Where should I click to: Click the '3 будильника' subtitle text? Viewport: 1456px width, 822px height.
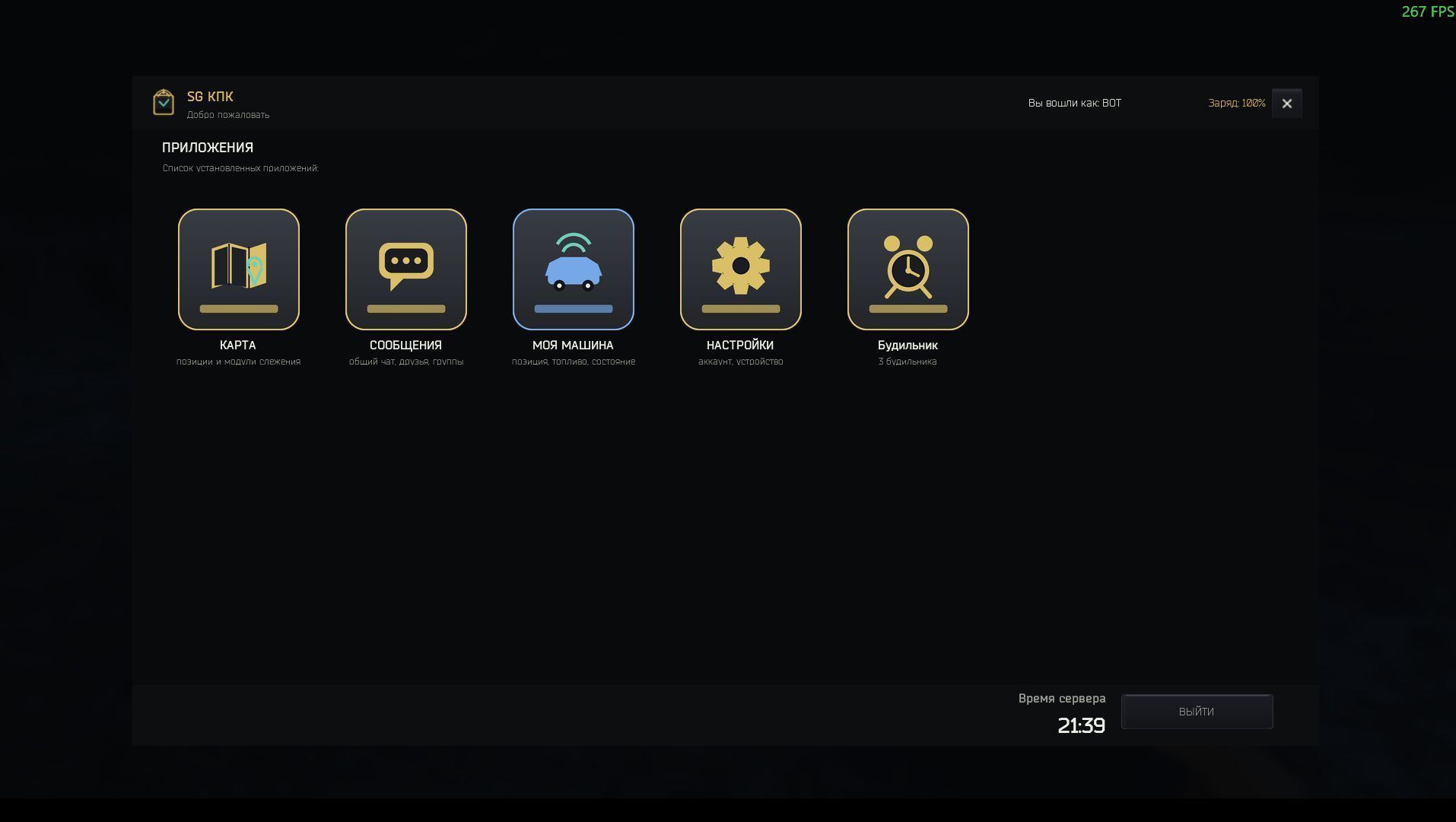908,362
